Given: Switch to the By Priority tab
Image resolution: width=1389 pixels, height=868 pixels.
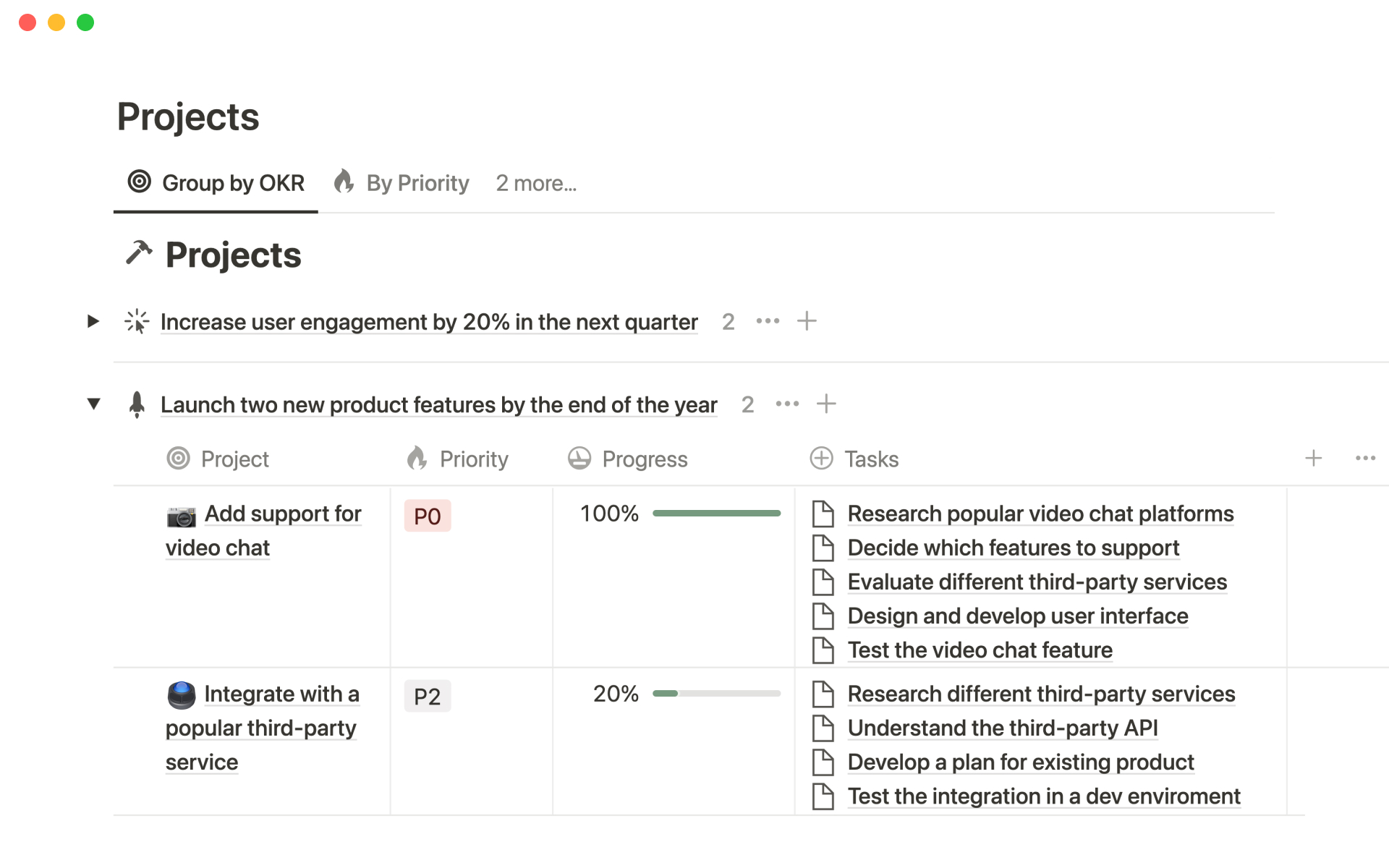Looking at the screenshot, I should coord(402,183).
